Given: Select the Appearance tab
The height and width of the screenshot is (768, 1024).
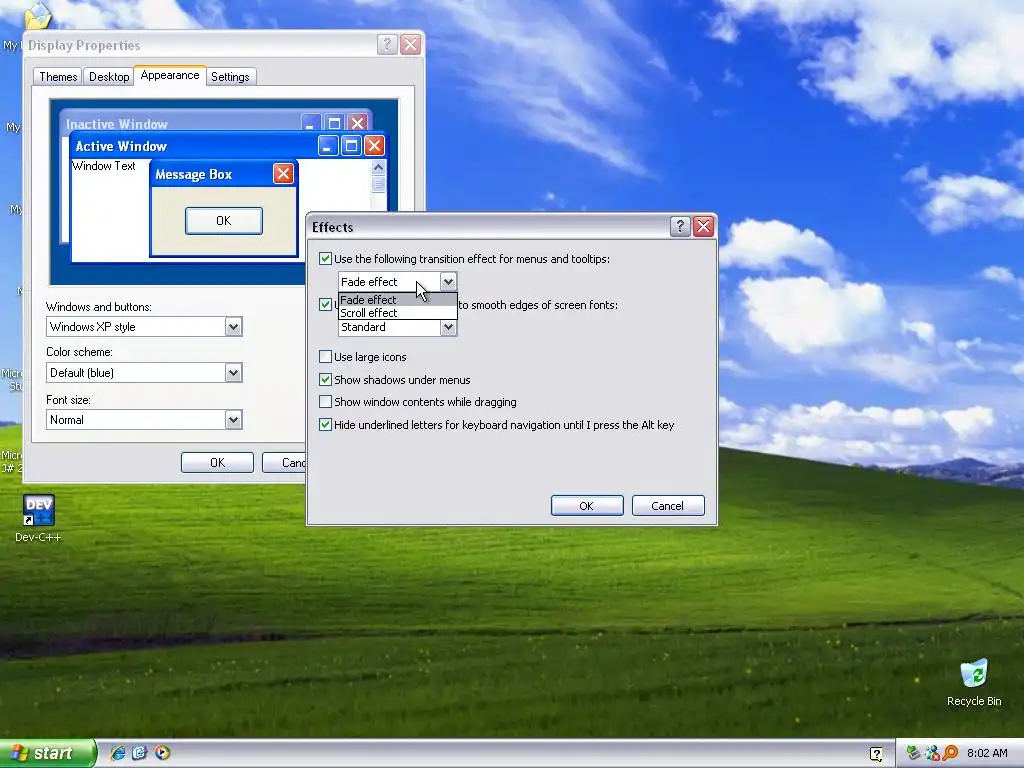Looking at the screenshot, I should (170, 75).
